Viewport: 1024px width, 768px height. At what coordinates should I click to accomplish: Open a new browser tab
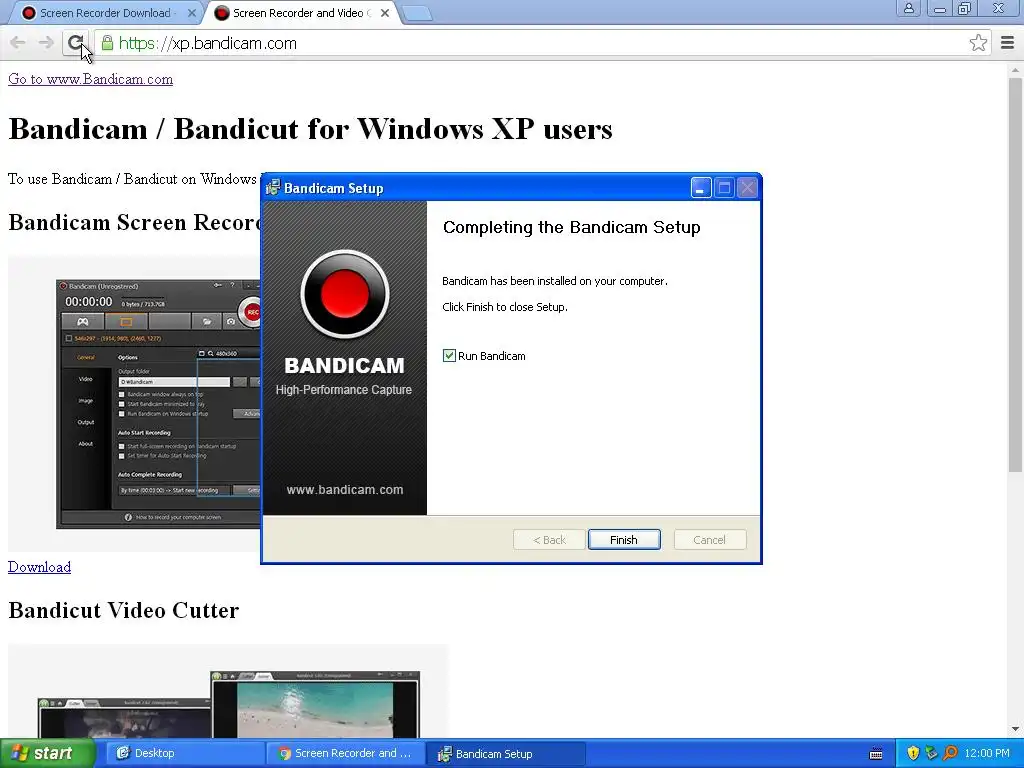coord(417,13)
